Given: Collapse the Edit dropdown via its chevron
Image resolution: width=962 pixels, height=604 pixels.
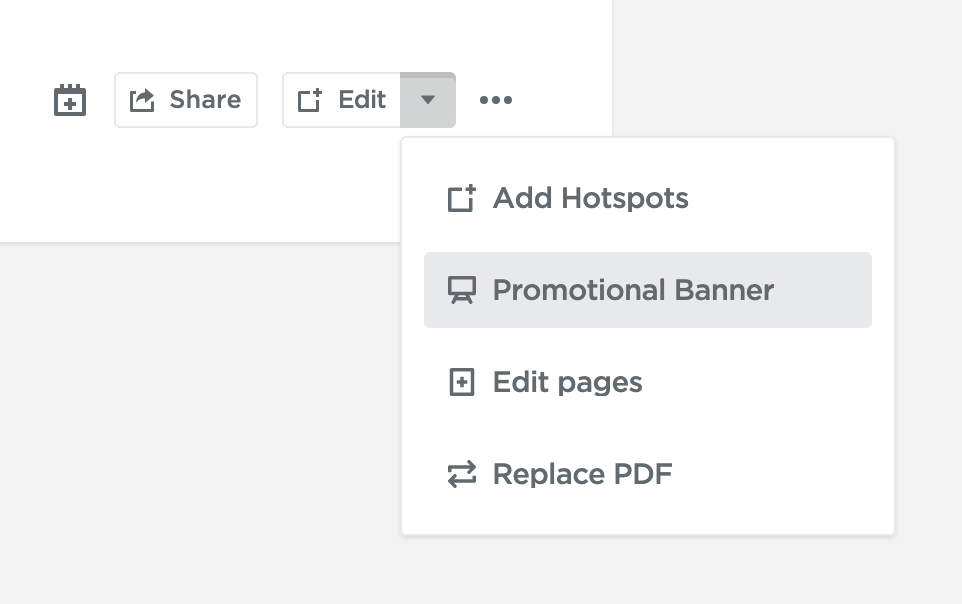Looking at the screenshot, I should (x=428, y=99).
